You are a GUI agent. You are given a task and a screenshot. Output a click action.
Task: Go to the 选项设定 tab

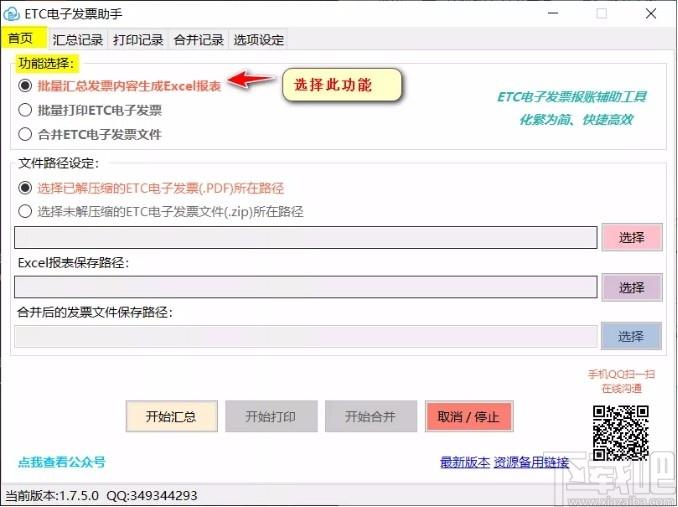[259, 40]
